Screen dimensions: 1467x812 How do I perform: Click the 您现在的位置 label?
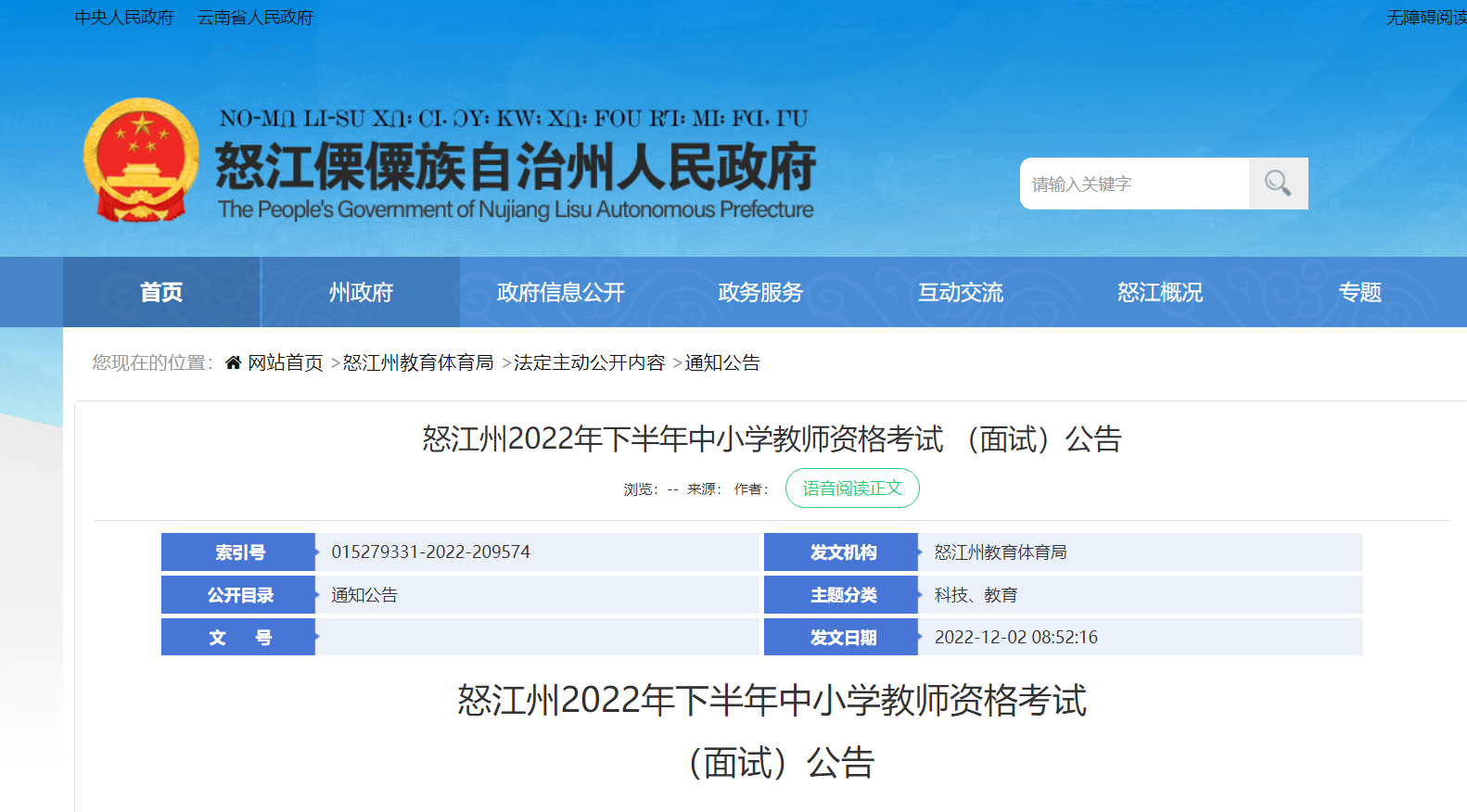[152, 362]
